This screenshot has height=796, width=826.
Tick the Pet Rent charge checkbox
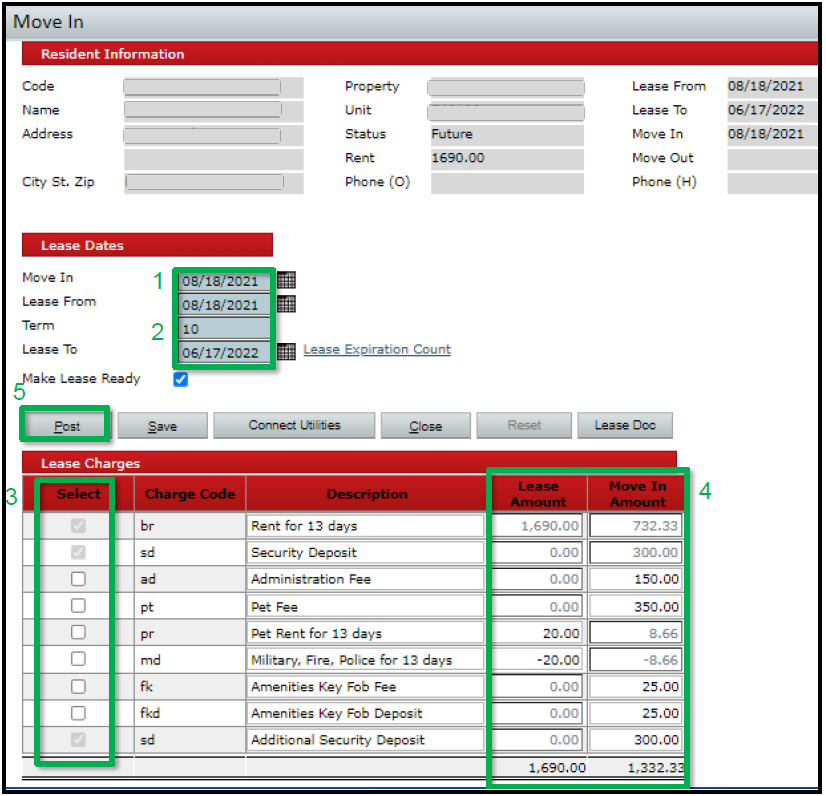click(x=78, y=633)
